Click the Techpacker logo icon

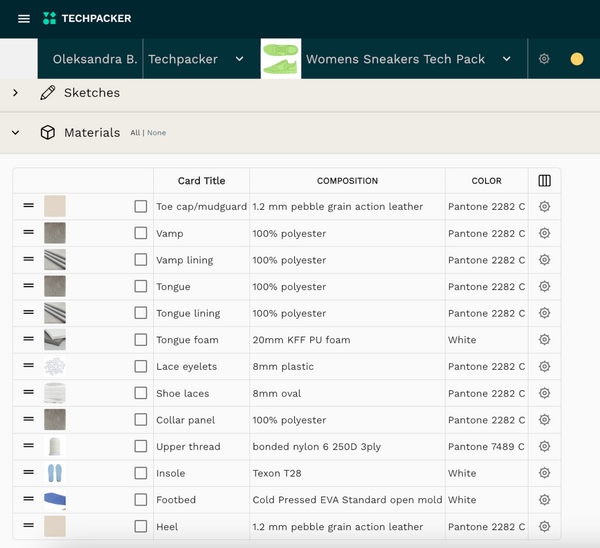pos(50,18)
